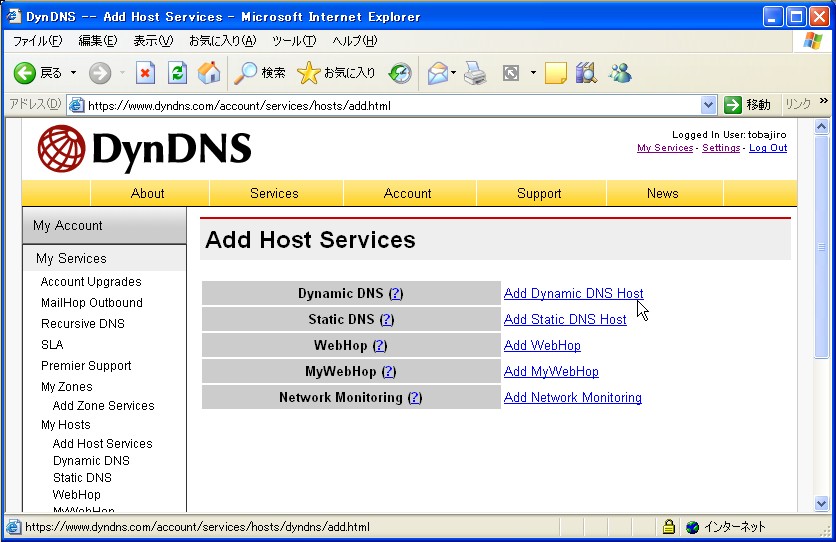Select the Account navigation tab

pyautogui.click(x=408, y=193)
